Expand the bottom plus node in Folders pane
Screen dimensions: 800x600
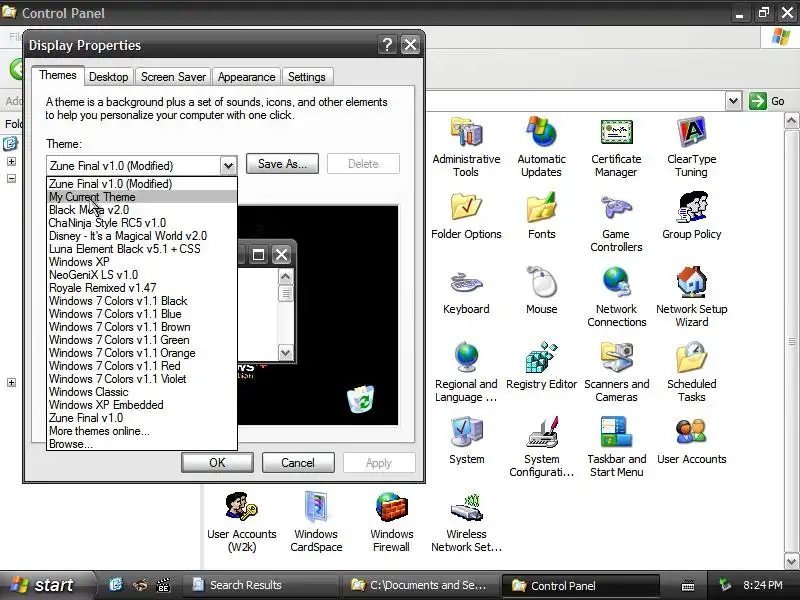[11, 383]
